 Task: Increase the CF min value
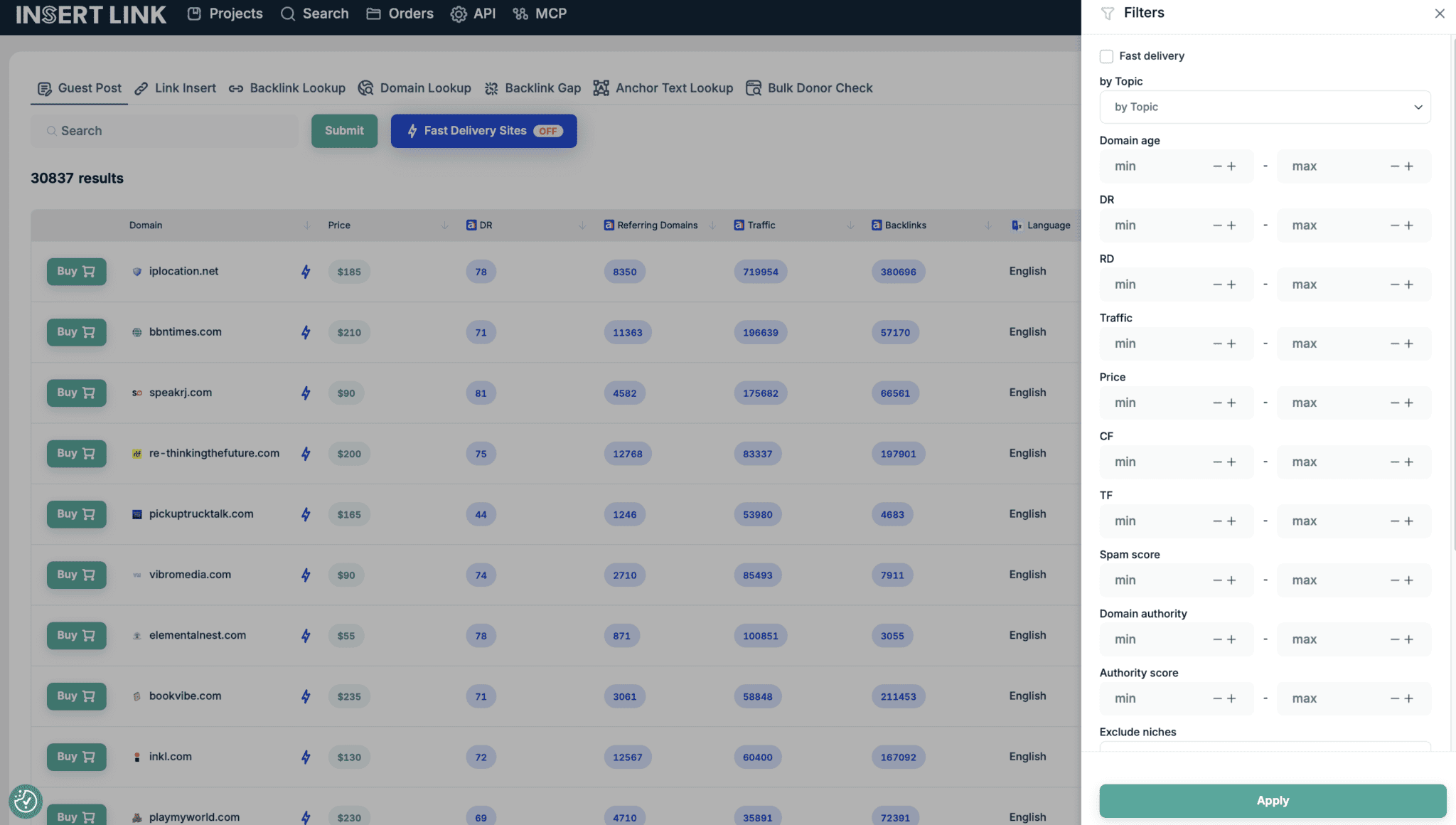click(x=1232, y=462)
